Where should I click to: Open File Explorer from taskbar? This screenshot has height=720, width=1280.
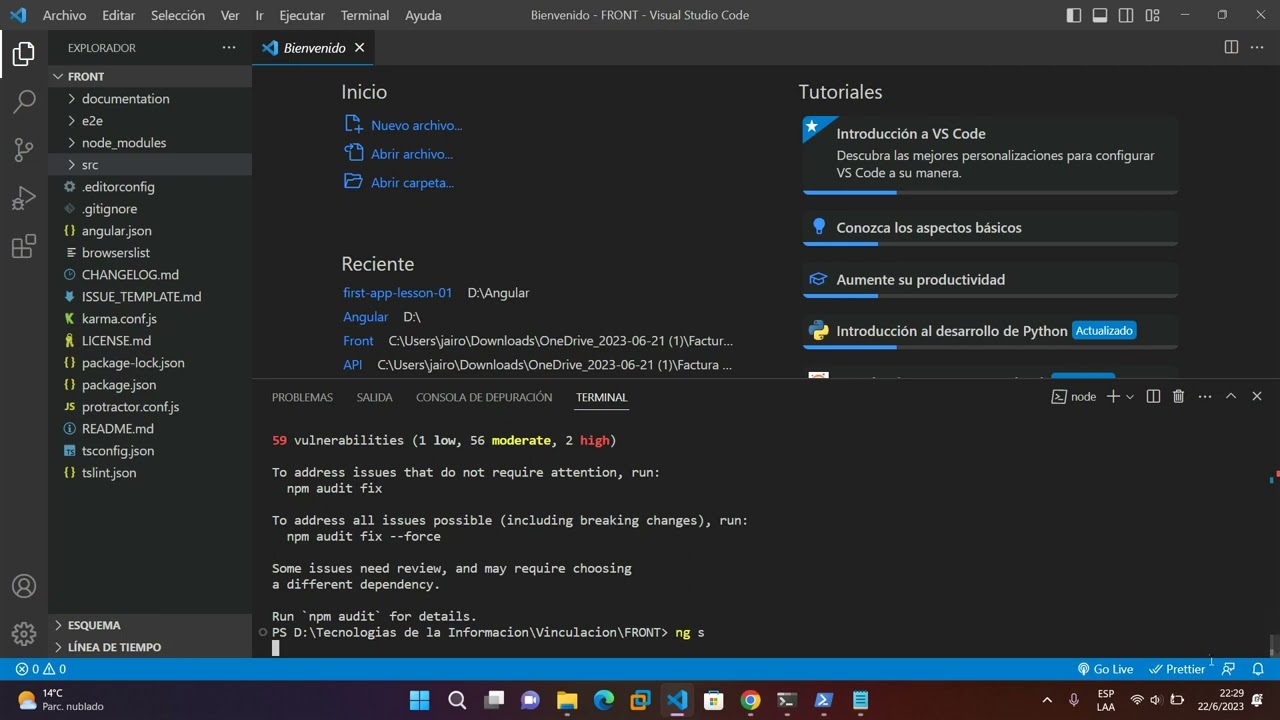(x=567, y=700)
